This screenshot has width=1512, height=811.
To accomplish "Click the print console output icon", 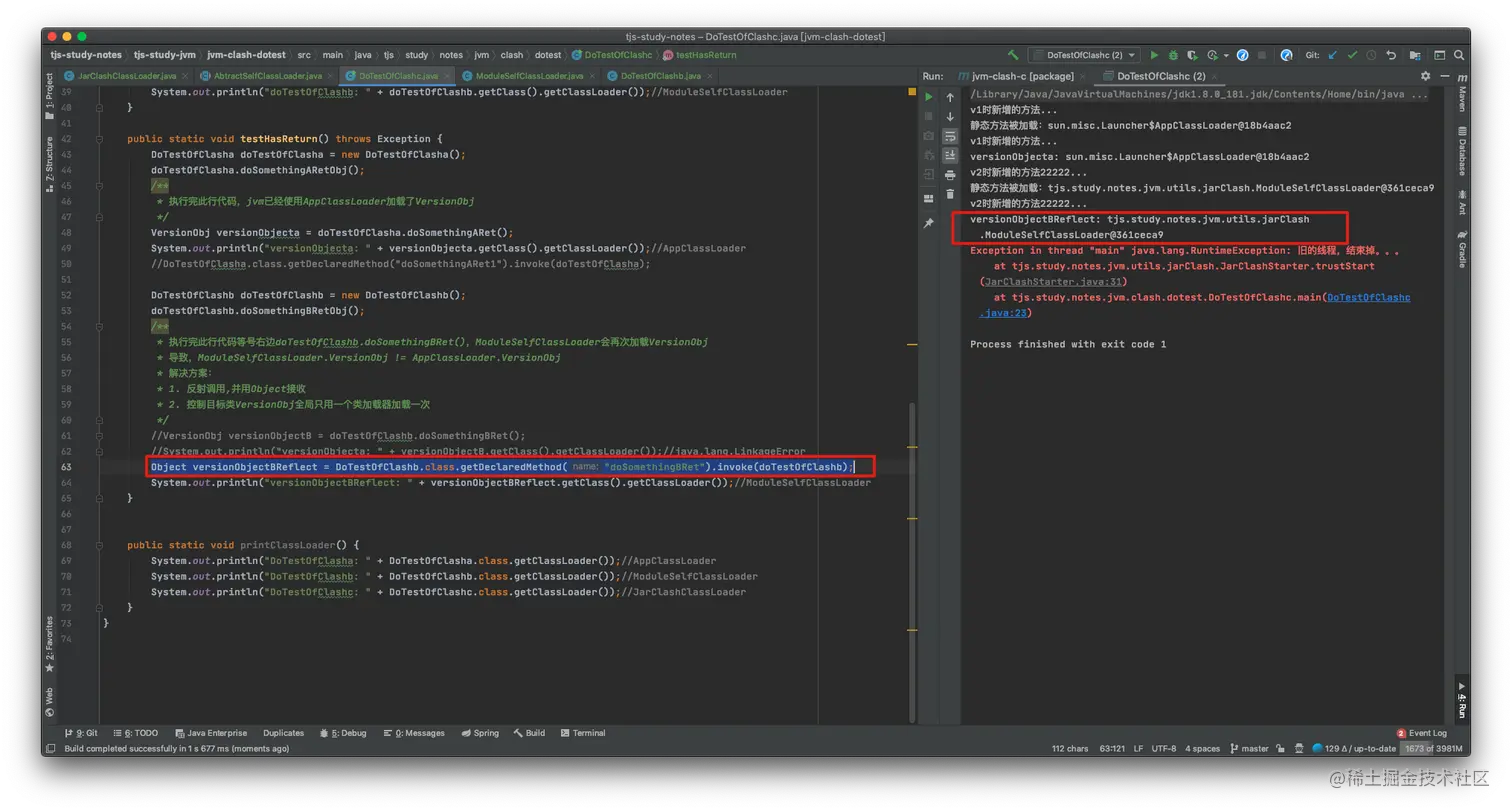I will click(x=950, y=174).
